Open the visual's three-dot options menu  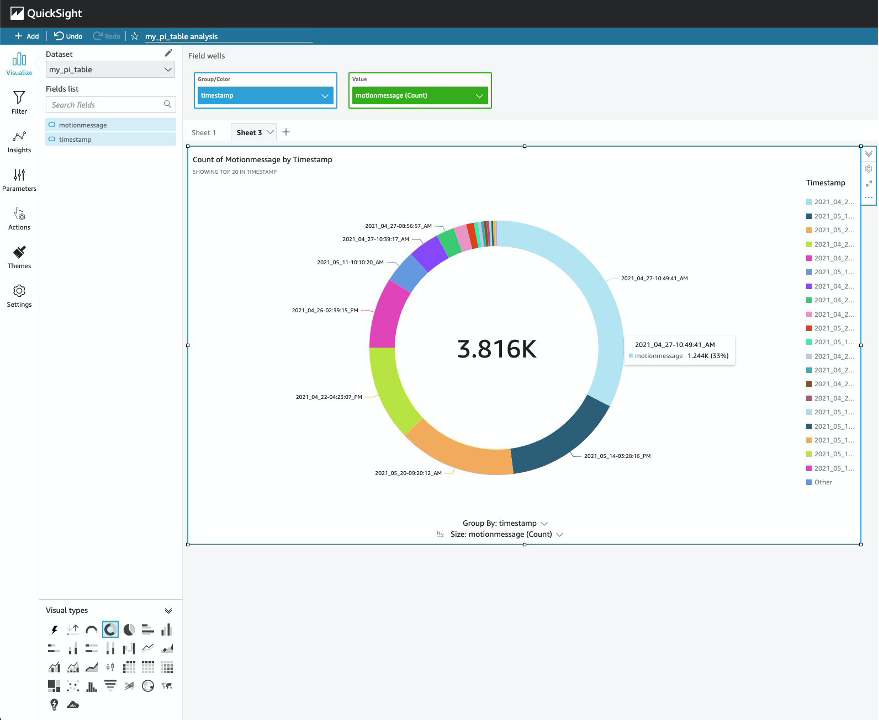click(868, 197)
